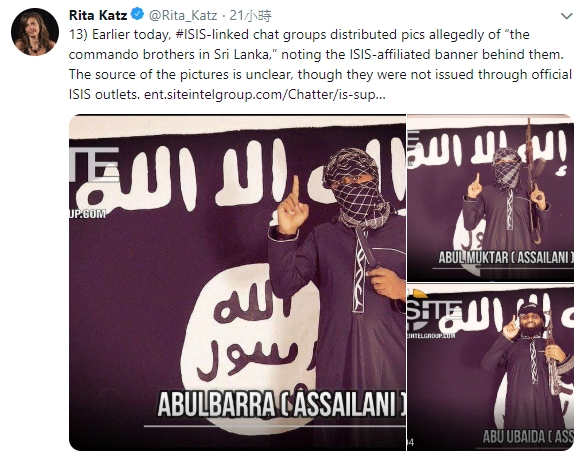
Task: Open the top-right ABUL MUKTAR image
Action: click(x=490, y=198)
